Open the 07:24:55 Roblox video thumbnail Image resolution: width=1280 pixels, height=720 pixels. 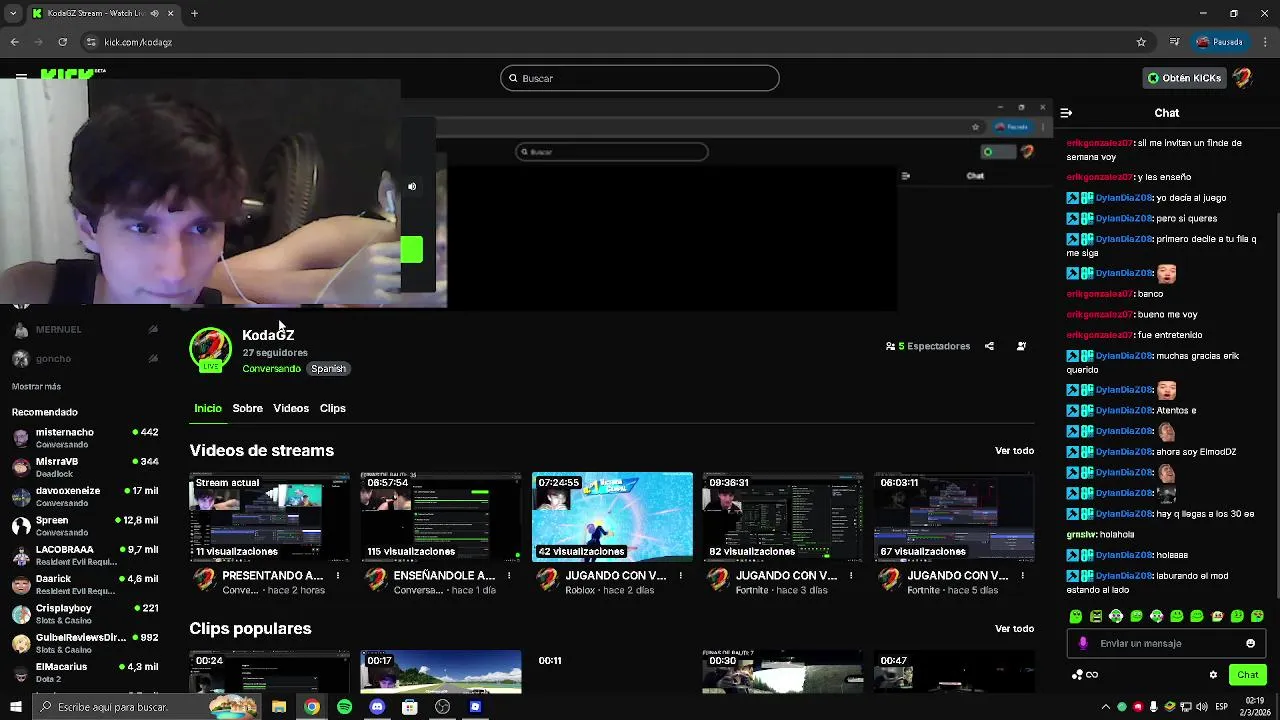612,516
